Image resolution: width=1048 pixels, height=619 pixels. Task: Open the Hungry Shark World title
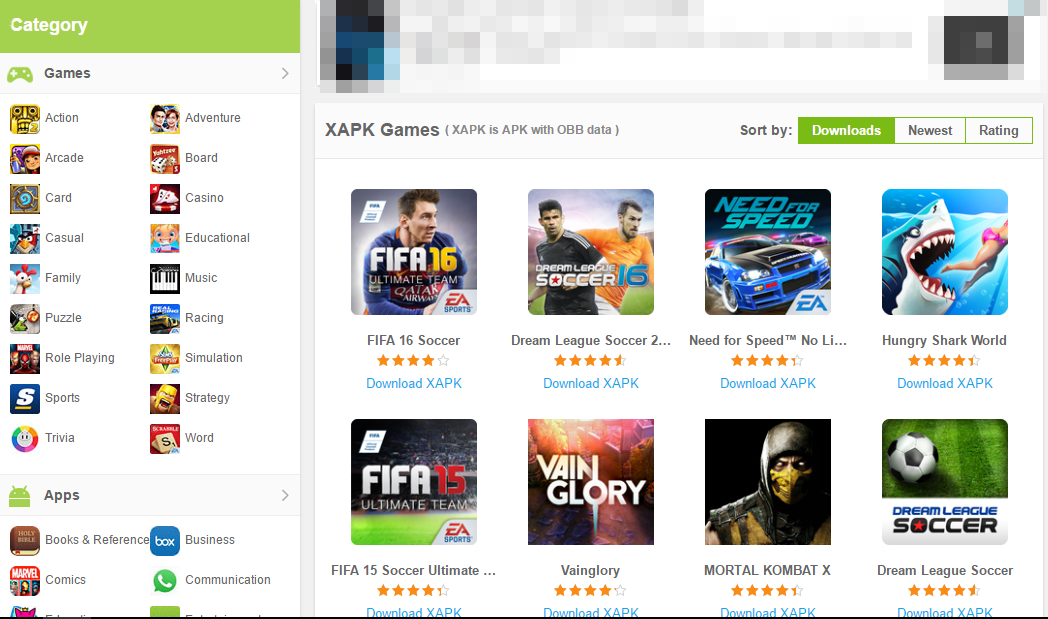[x=944, y=340]
